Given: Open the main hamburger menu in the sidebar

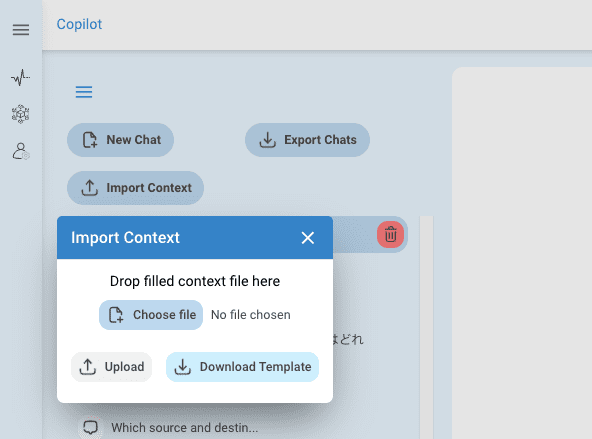Looking at the screenshot, I should pyautogui.click(x=21, y=29).
